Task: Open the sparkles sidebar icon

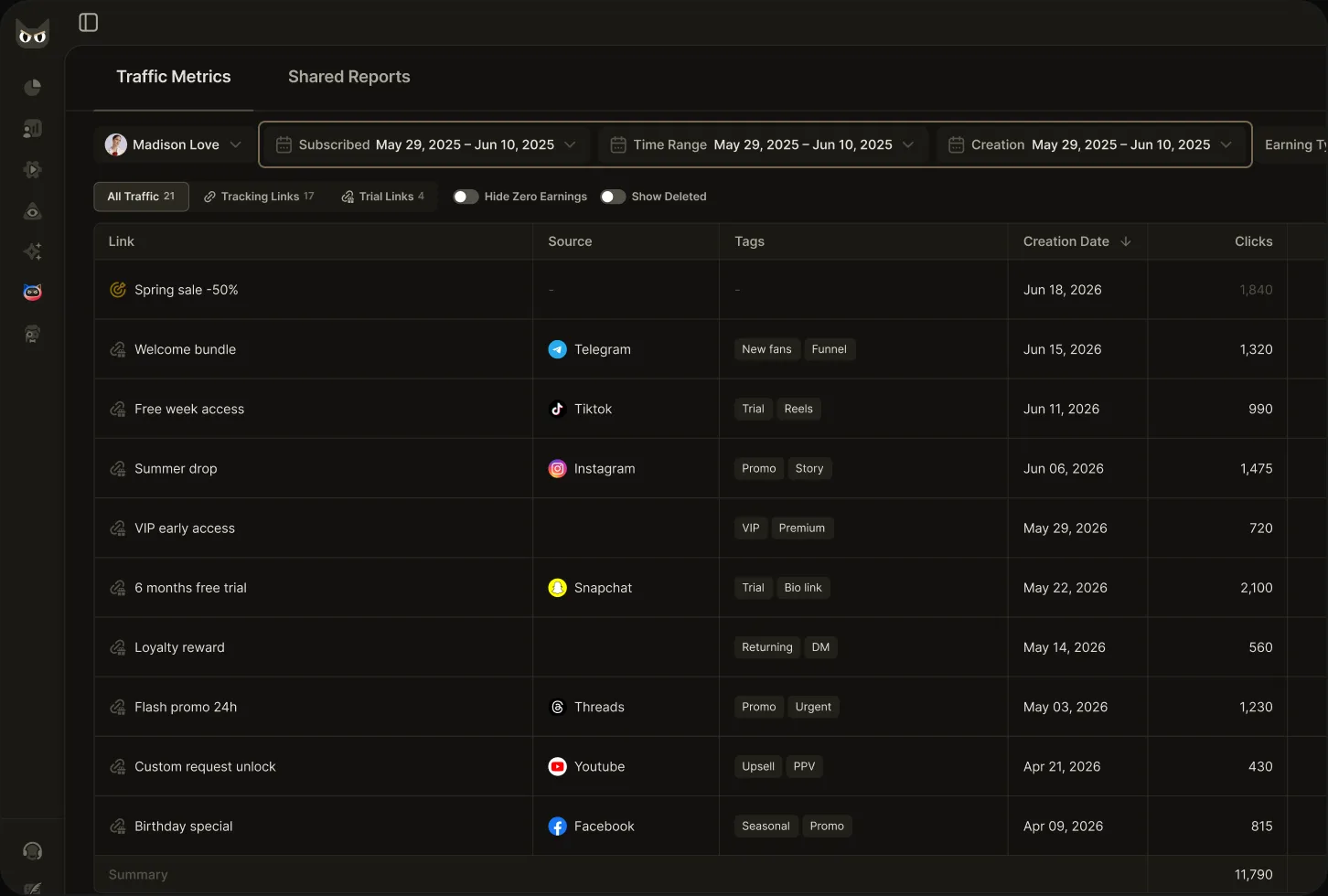Action: tap(32, 251)
